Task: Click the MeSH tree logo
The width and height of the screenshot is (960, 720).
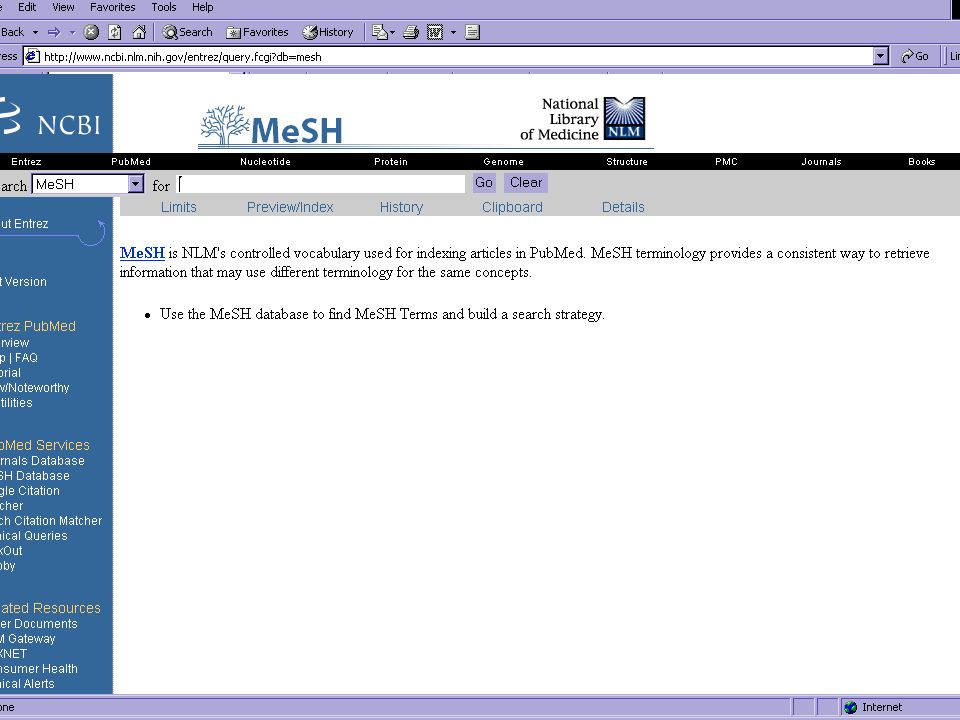Action: point(271,126)
